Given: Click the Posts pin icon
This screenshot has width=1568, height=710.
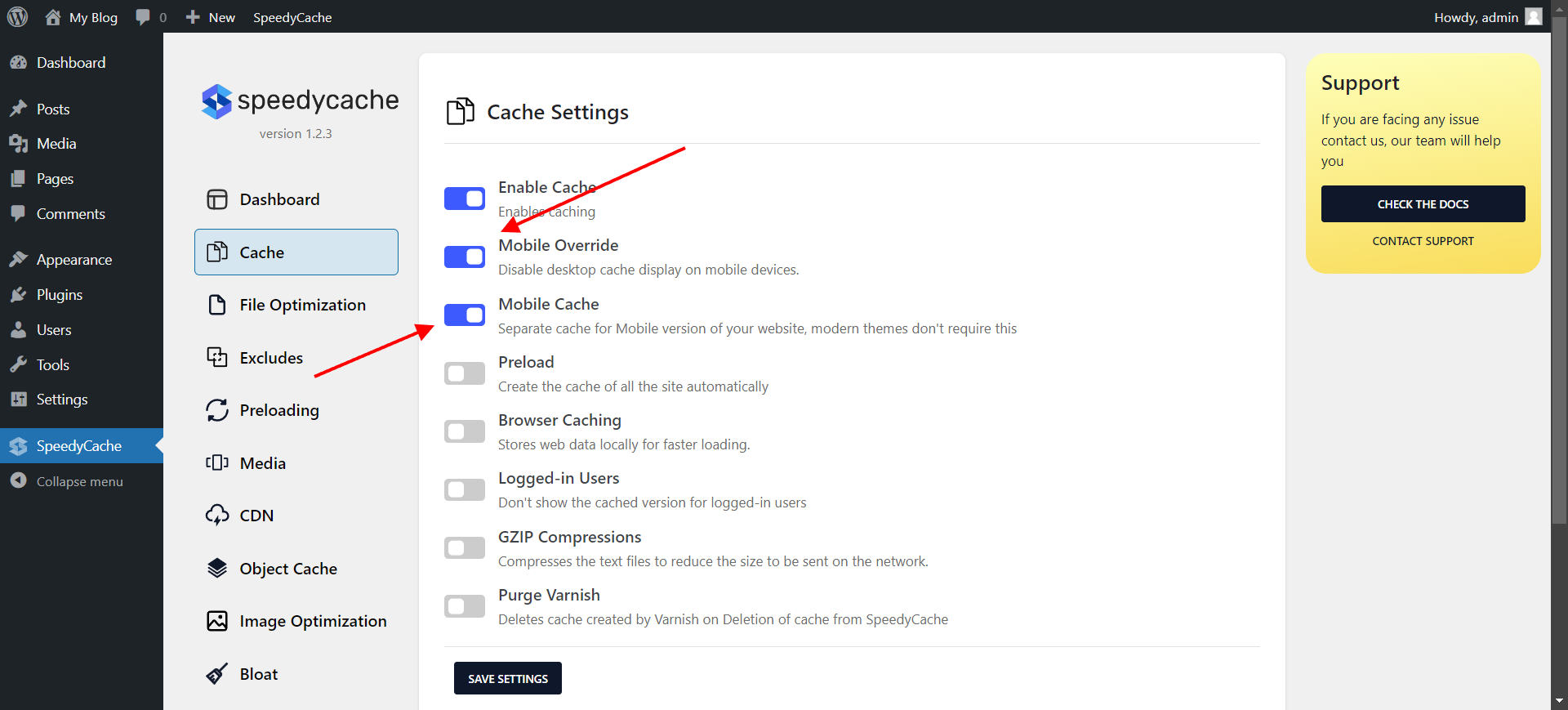Looking at the screenshot, I should 18,109.
